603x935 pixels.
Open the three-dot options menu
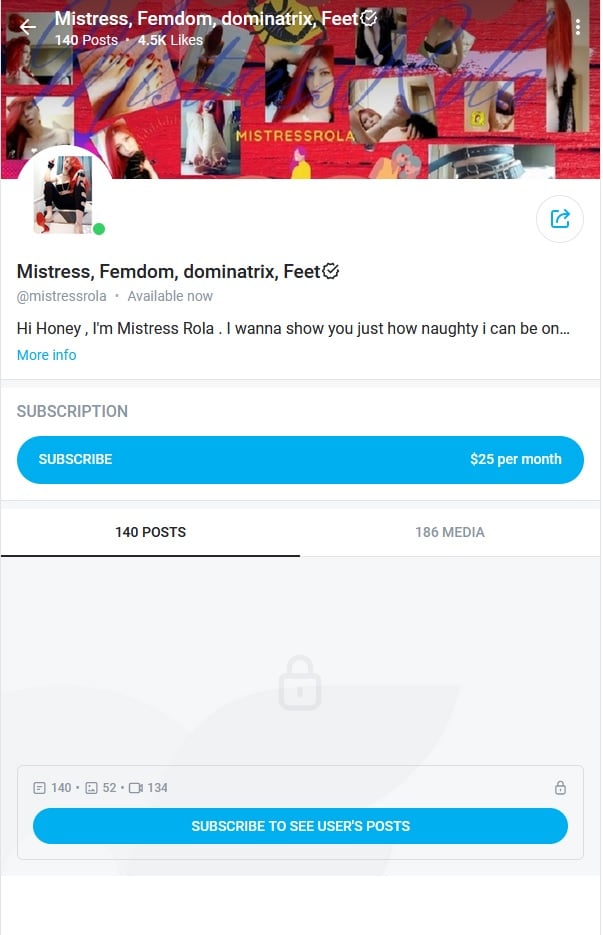(x=578, y=27)
